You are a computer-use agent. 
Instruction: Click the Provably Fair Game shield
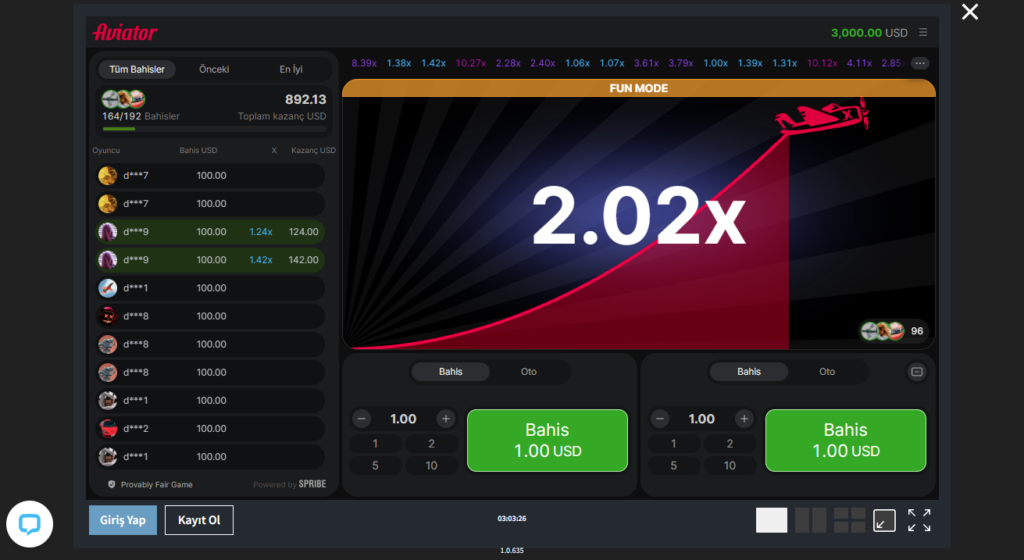coord(112,484)
